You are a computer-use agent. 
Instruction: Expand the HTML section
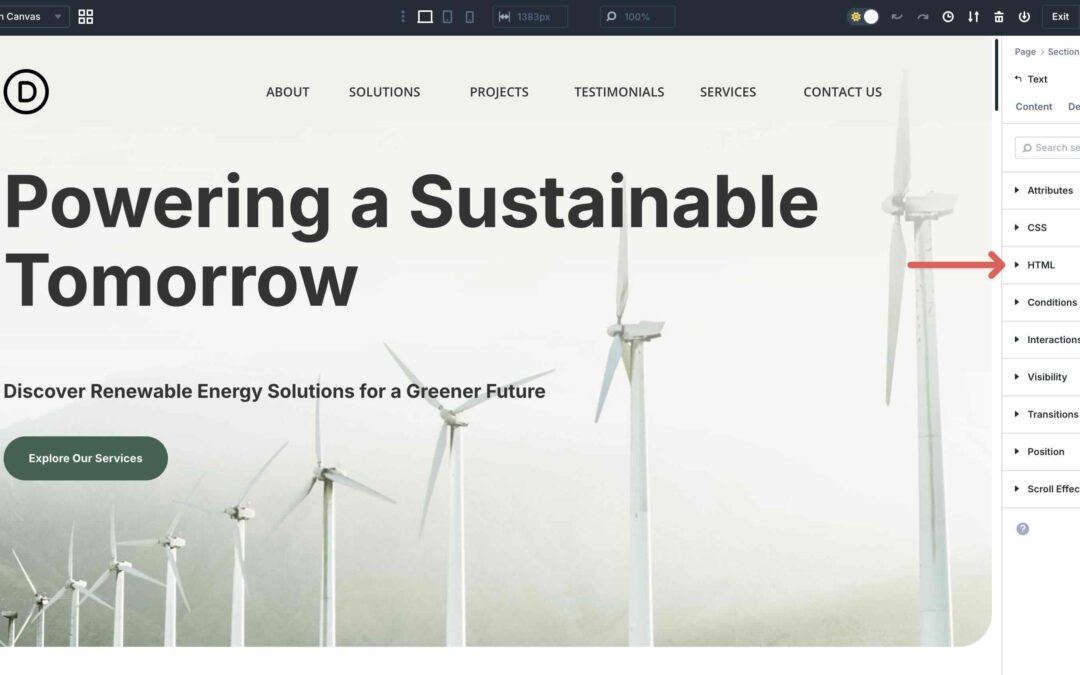[x=1040, y=264]
